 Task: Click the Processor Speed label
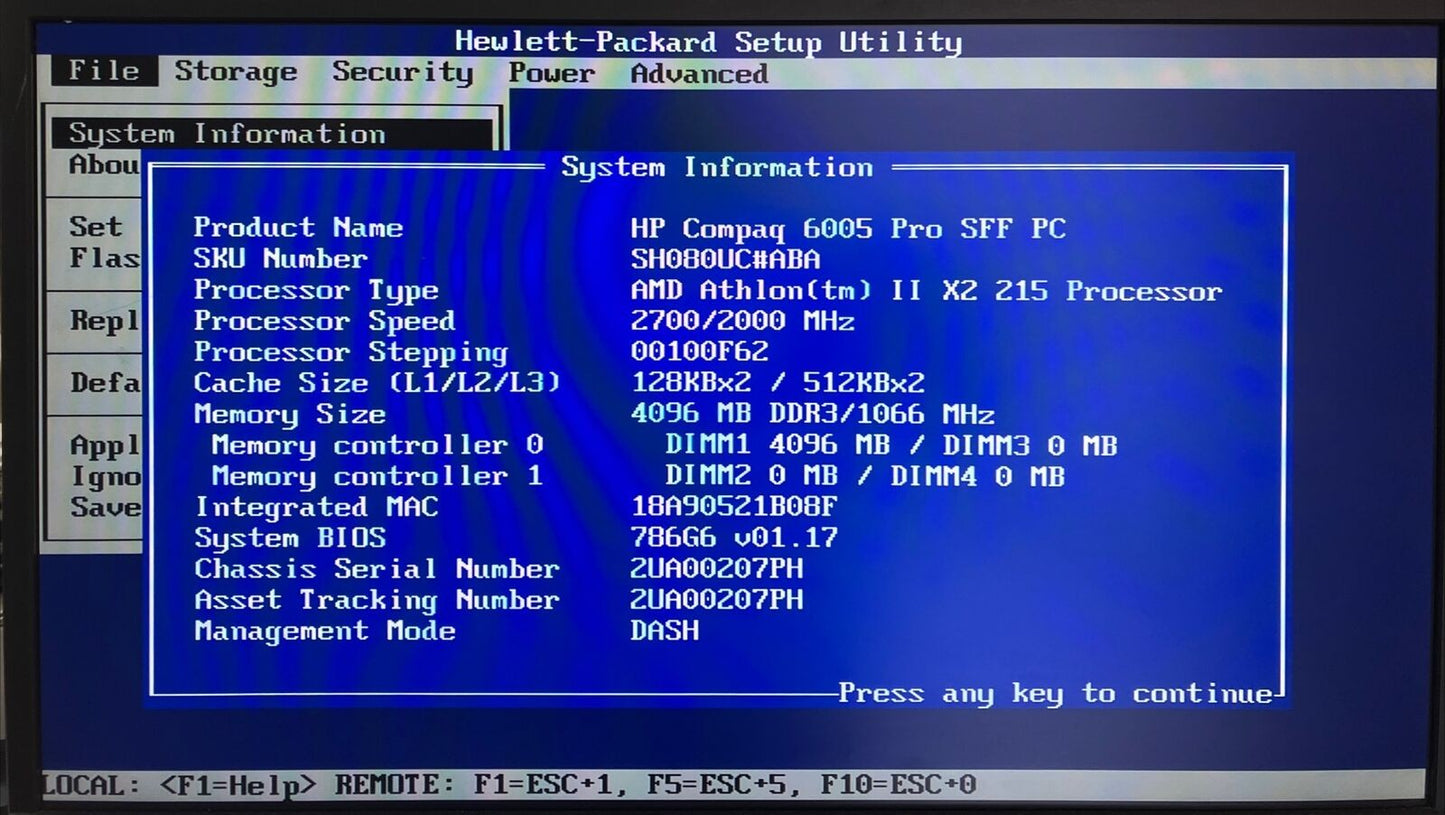324,322
